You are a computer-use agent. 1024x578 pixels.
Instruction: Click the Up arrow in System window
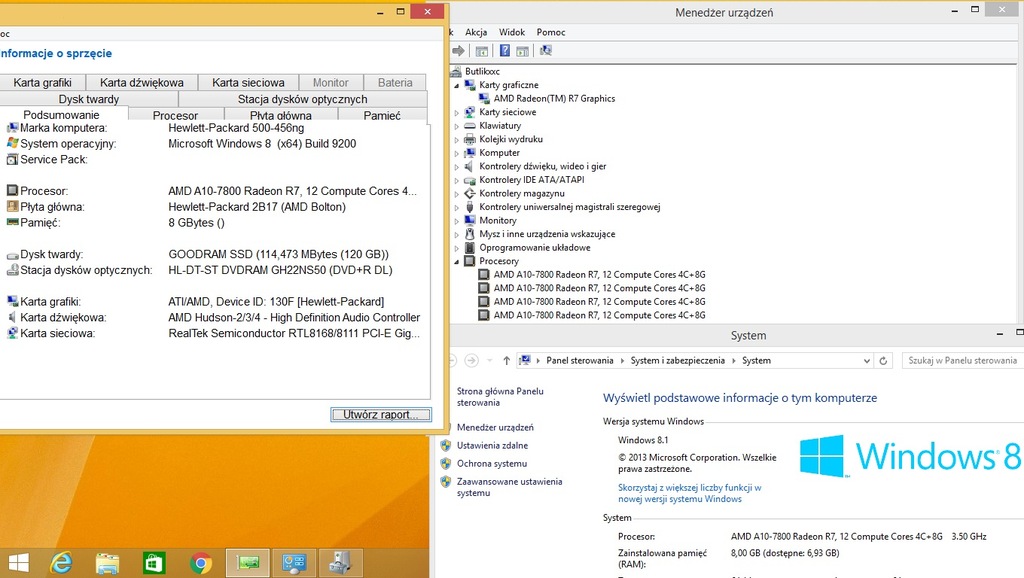506,361
